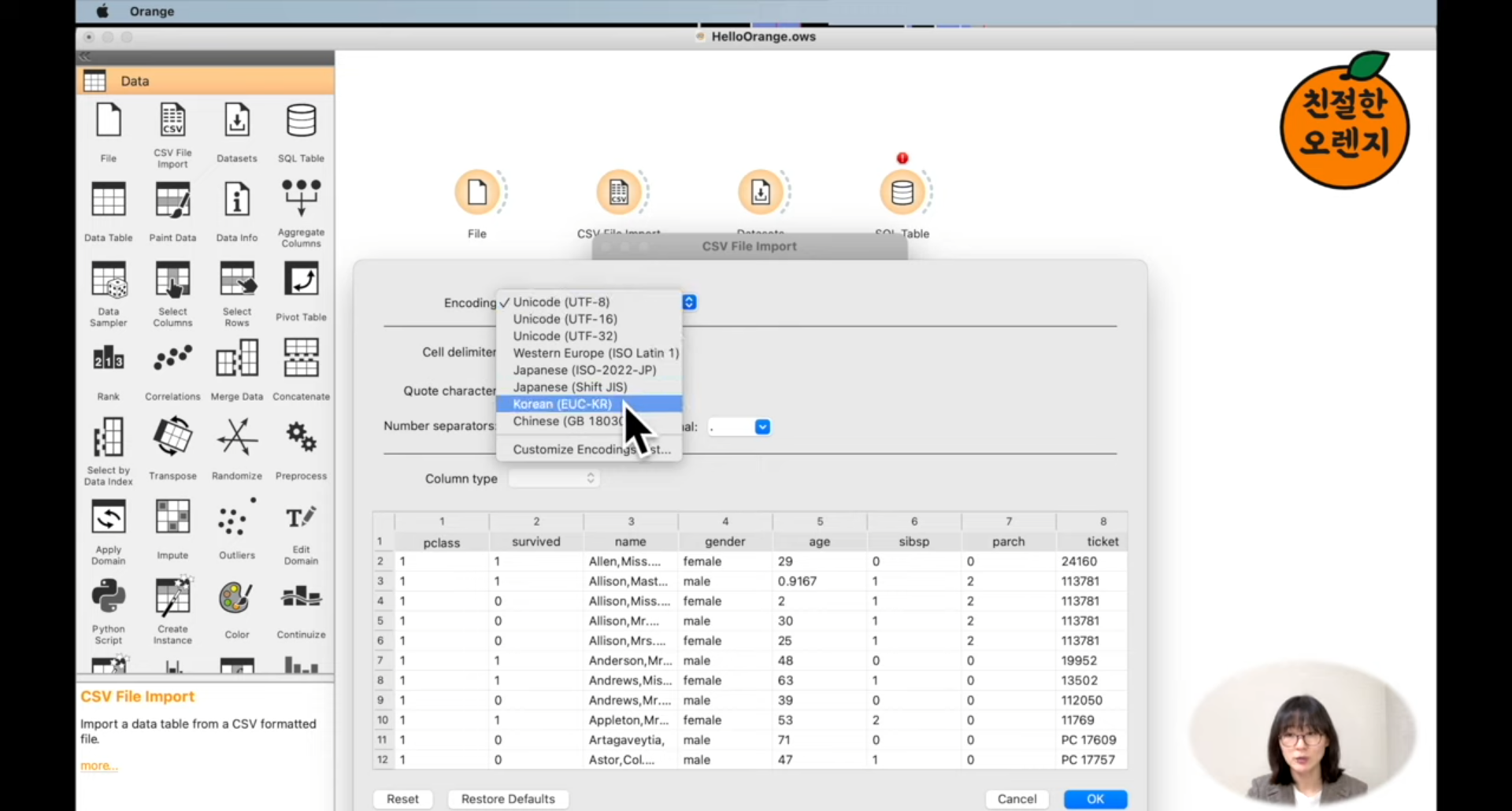Screen dimensions: 1512x811
Task: Open the Datasets widget in sidebar
Action: tap(237, 132)
